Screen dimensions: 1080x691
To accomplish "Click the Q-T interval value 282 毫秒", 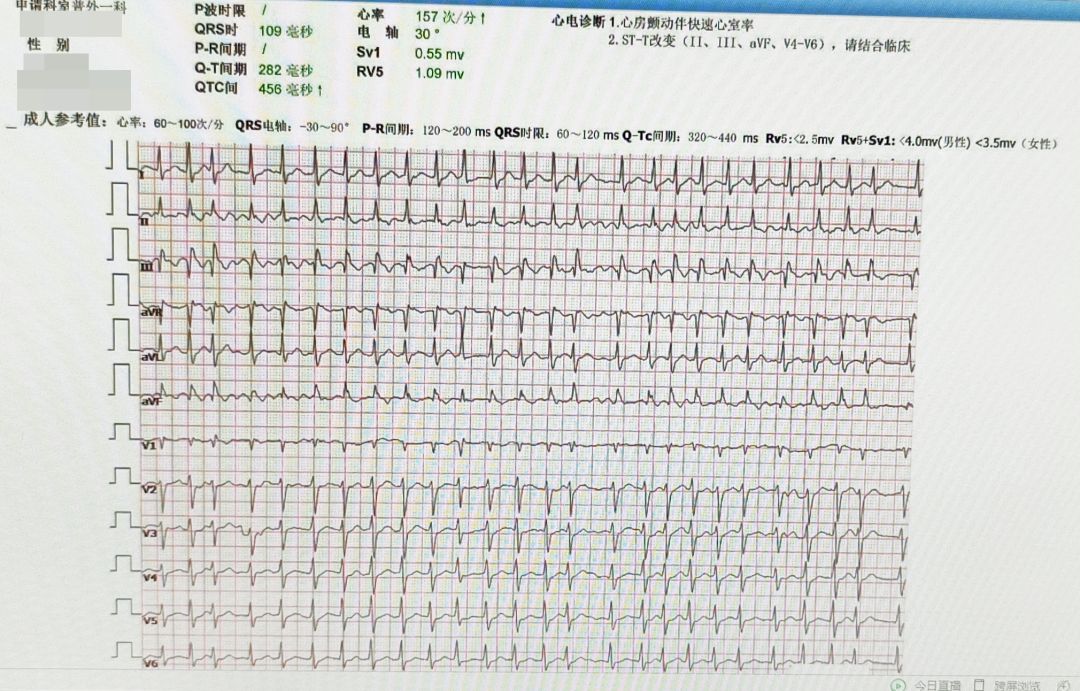I will click(x=285, y=70).
